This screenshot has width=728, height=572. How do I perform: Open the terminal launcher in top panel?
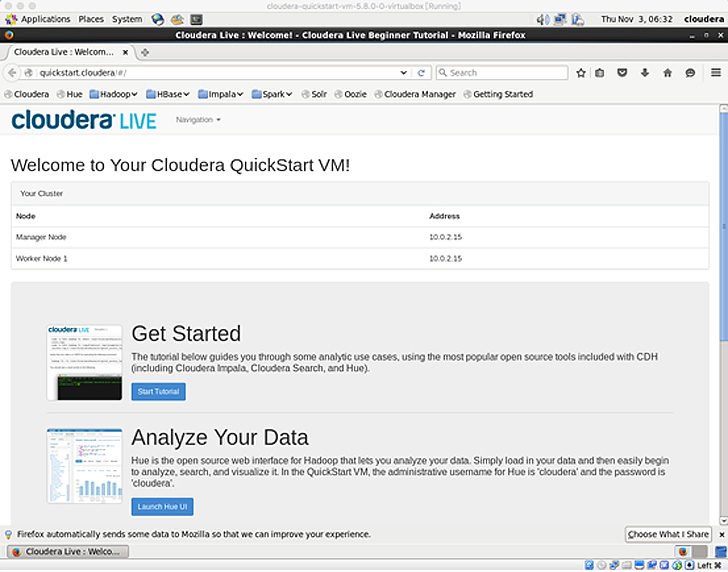click(197, 19)
